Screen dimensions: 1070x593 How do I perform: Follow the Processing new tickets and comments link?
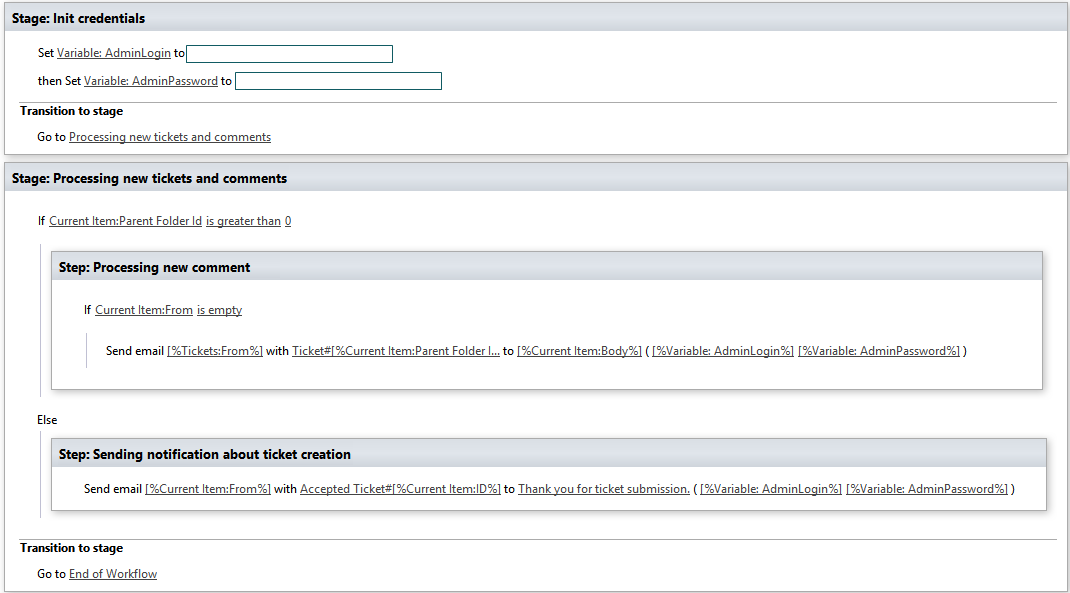(170, 136)
